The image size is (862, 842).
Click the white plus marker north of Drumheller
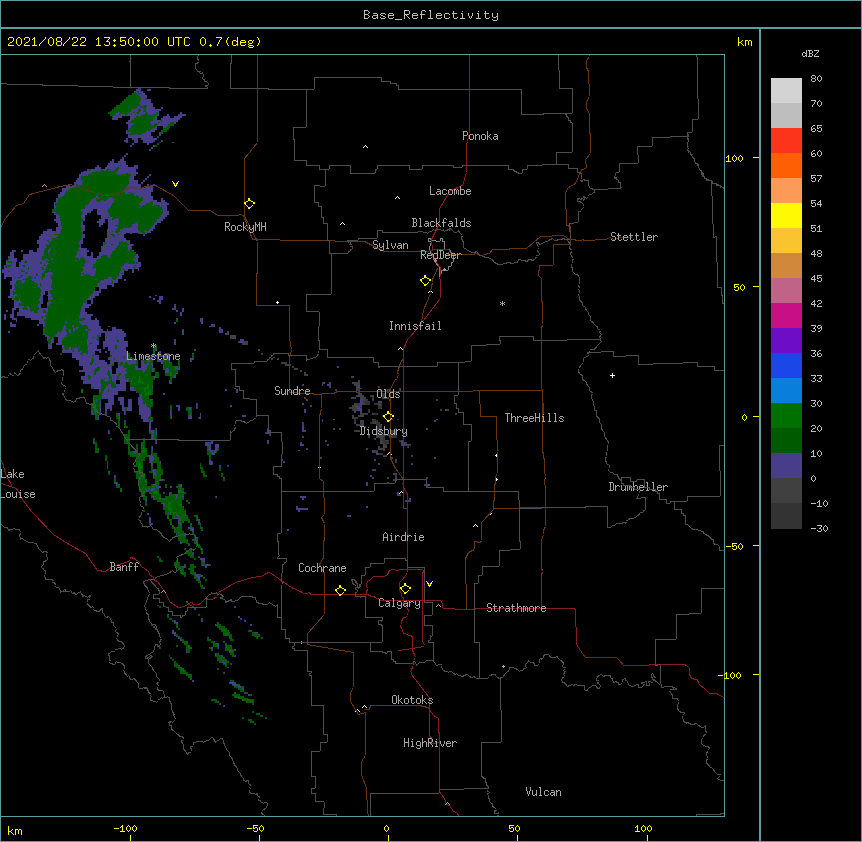(x=612, y=375)
